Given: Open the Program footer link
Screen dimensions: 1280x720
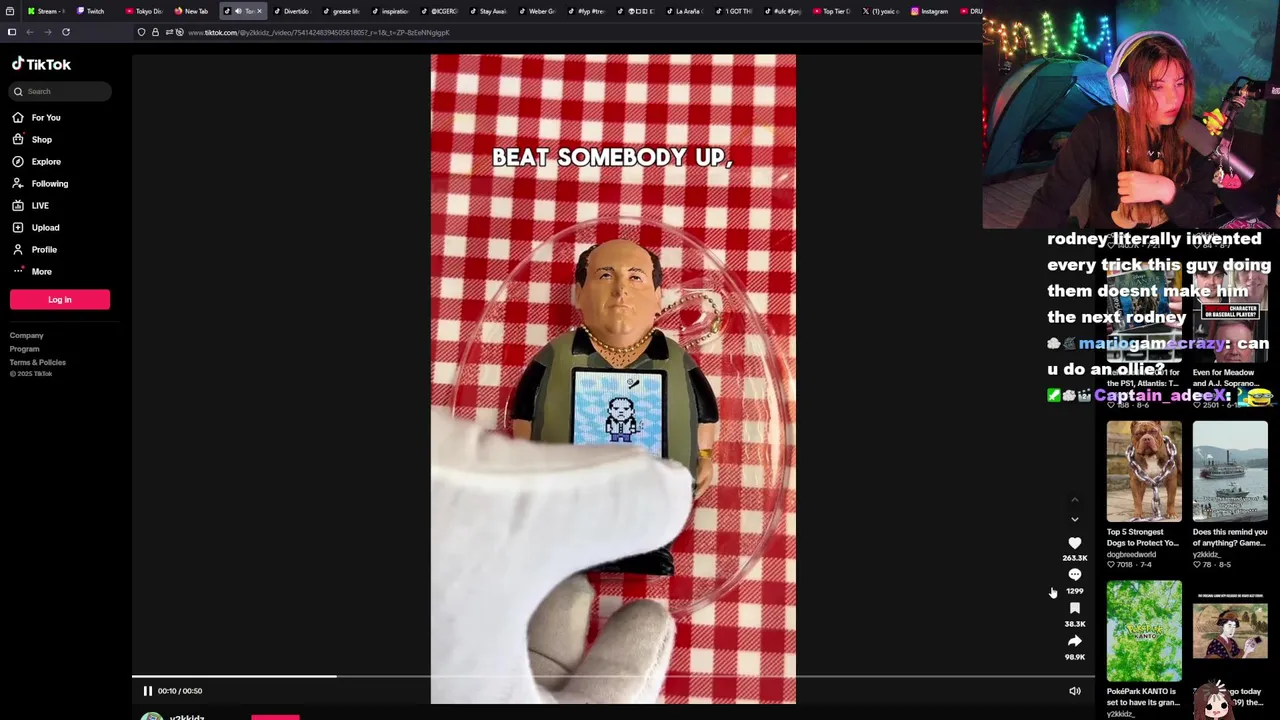Looking at the screenshot, I should [x=24, y=349].
